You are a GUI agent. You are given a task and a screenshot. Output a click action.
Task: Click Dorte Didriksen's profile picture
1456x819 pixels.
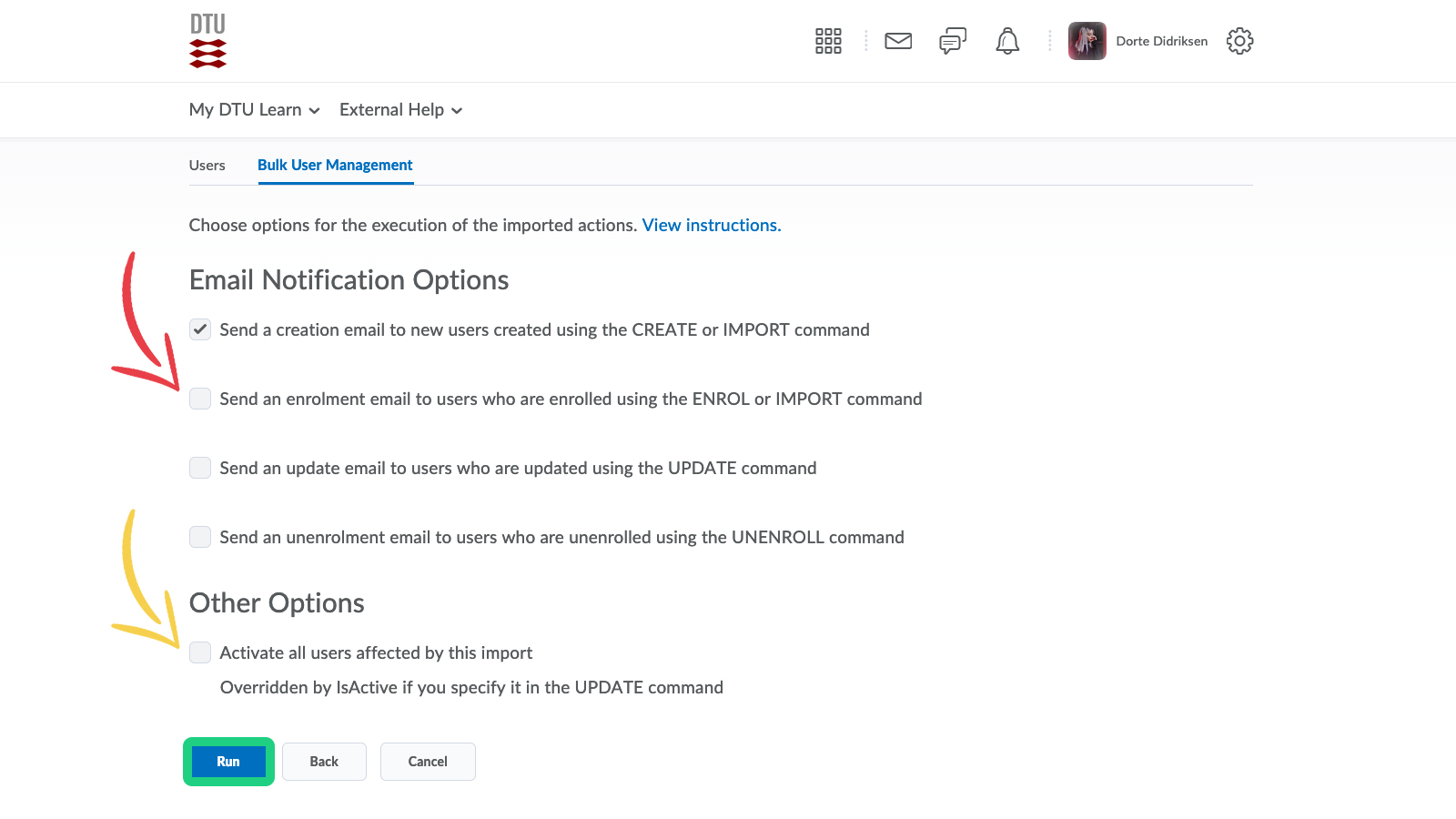(1087, 41)
